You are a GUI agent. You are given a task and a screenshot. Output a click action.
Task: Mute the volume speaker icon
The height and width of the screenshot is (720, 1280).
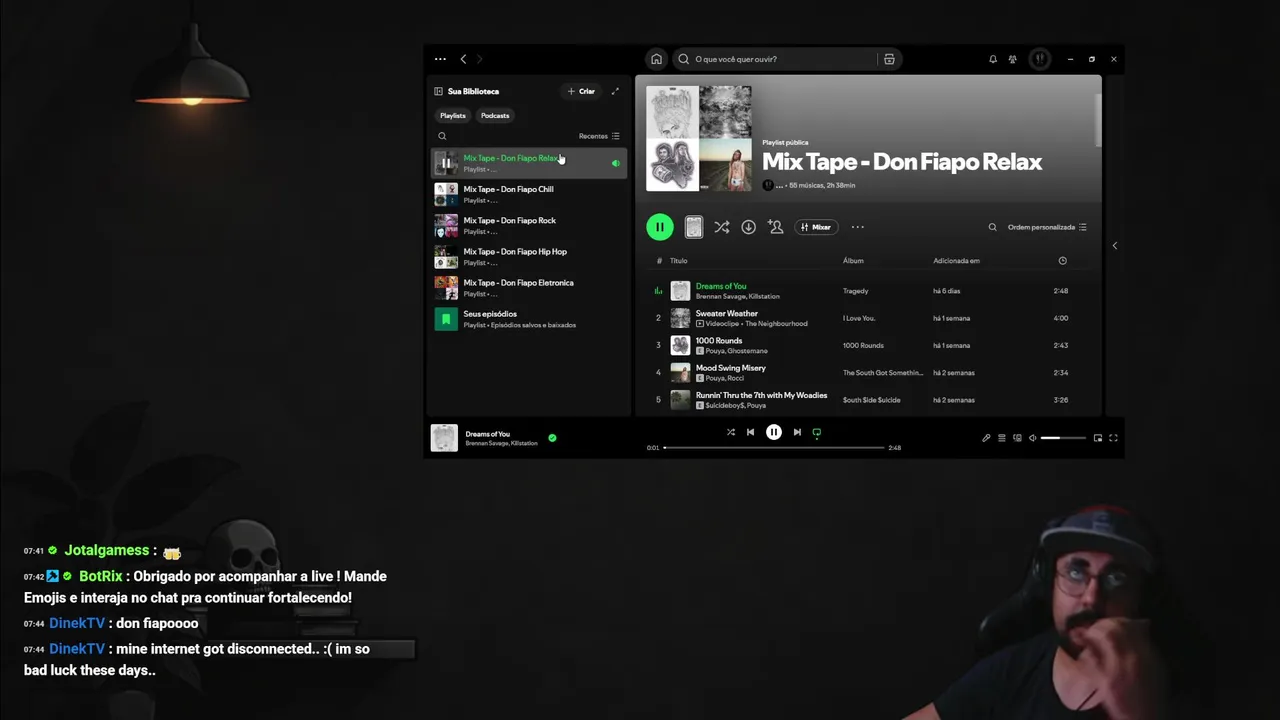[x=1033, y=438]
